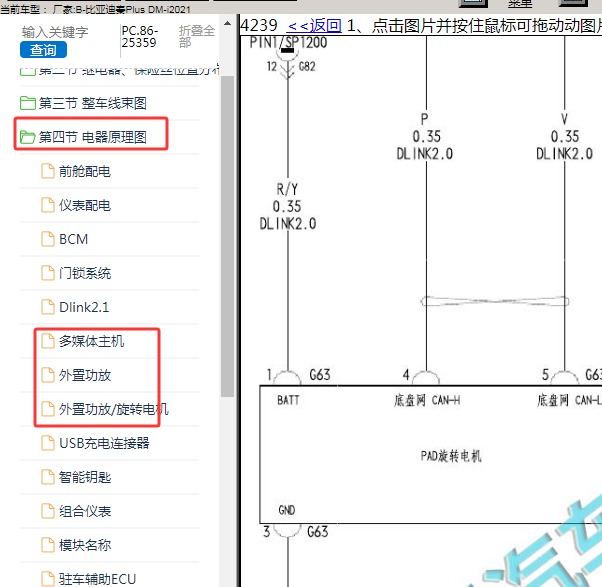The image size is (602, 587).
Task: Click the BATT pin label in the diagram
Action: [x=288, y=400]
